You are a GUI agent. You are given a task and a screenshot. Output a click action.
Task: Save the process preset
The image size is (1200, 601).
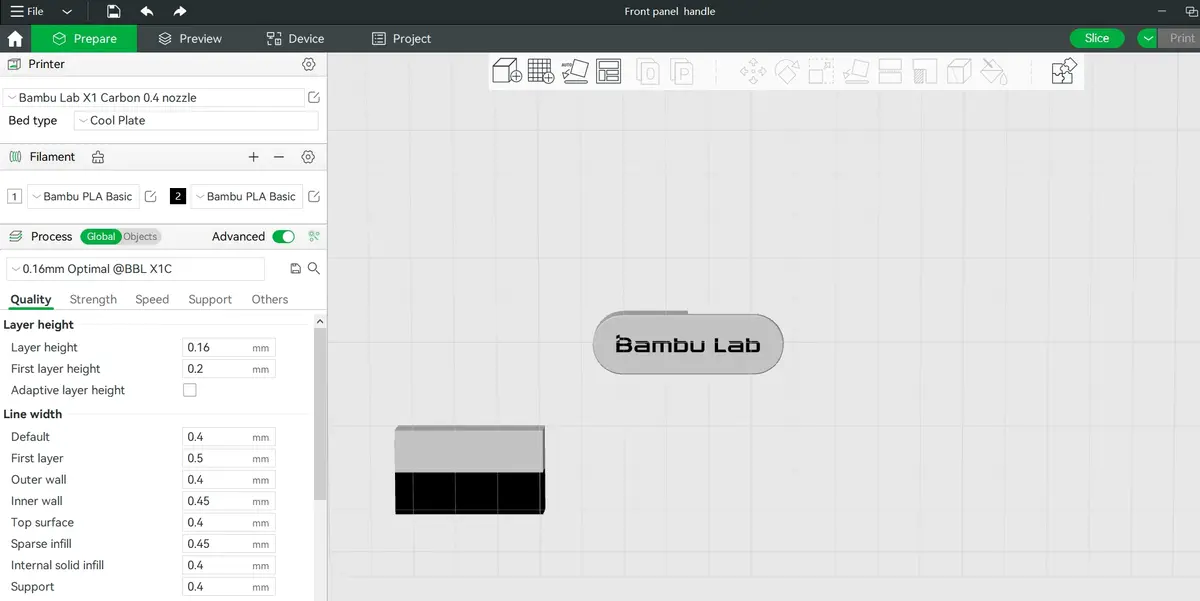(x=295, y=269)
